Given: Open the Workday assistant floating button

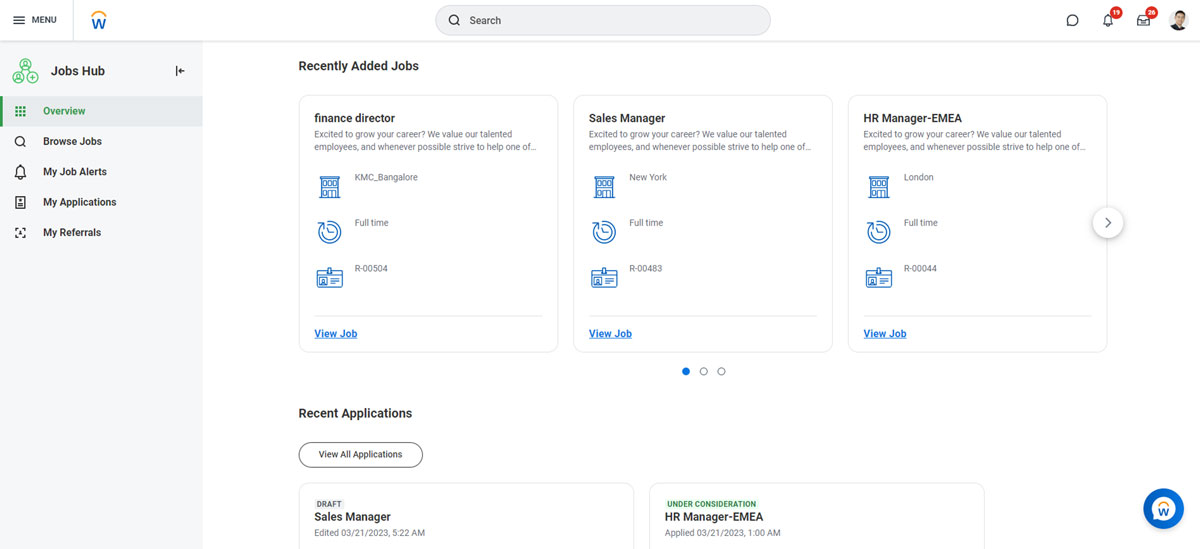Looking at the screenshot, I should 1163,509.
